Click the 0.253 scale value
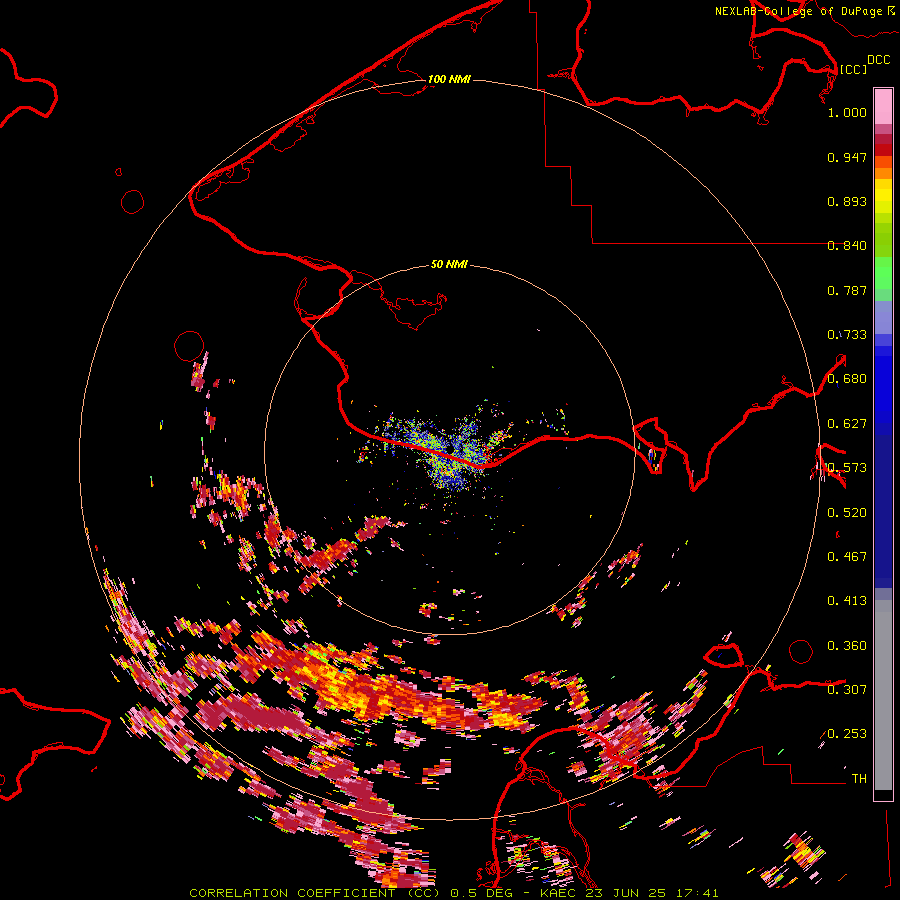 (847, 734)
